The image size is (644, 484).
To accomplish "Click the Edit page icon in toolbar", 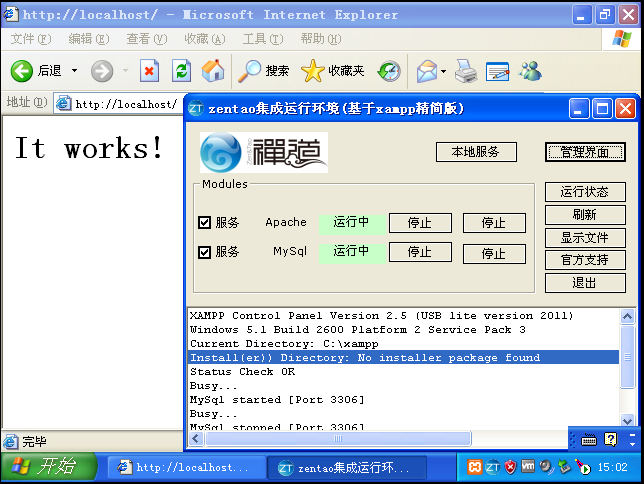I will pyautogui.click(x=497, y=71).
